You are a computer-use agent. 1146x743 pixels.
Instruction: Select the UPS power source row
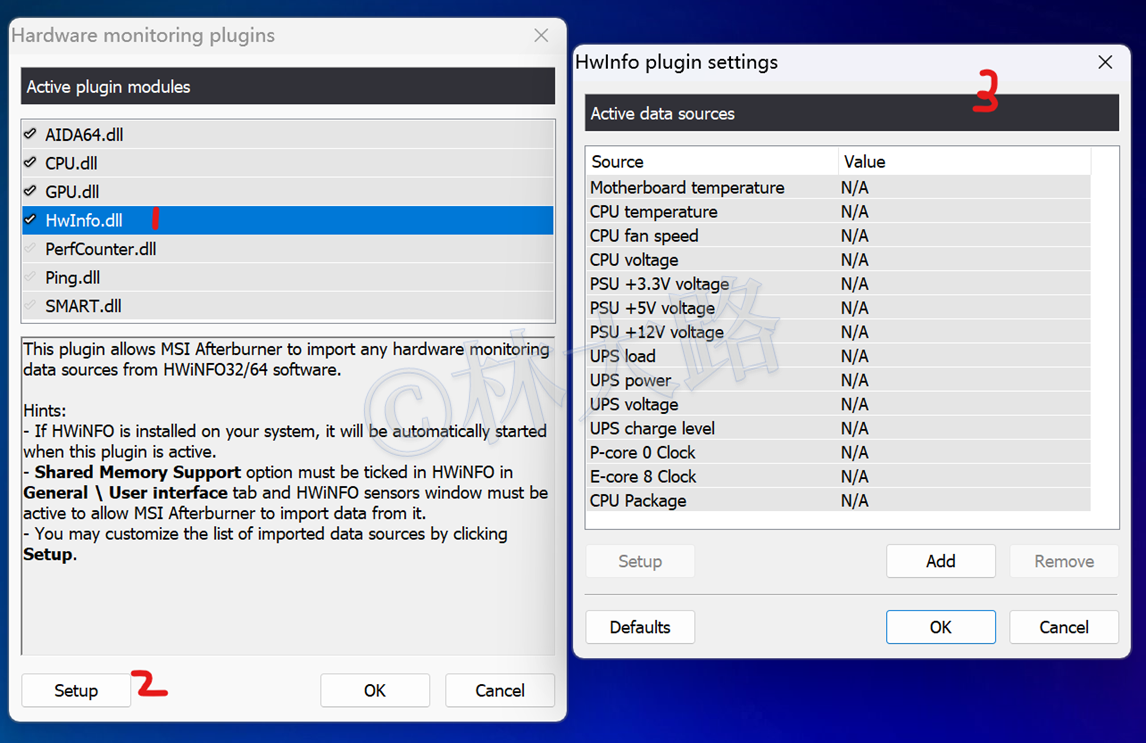pos(838,381)
